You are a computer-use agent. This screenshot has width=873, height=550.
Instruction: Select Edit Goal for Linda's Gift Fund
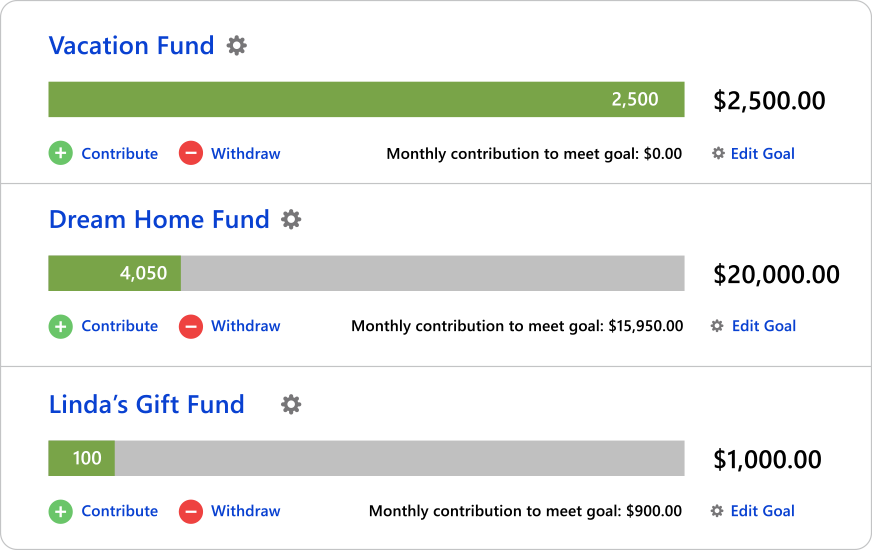click(763, 511)
